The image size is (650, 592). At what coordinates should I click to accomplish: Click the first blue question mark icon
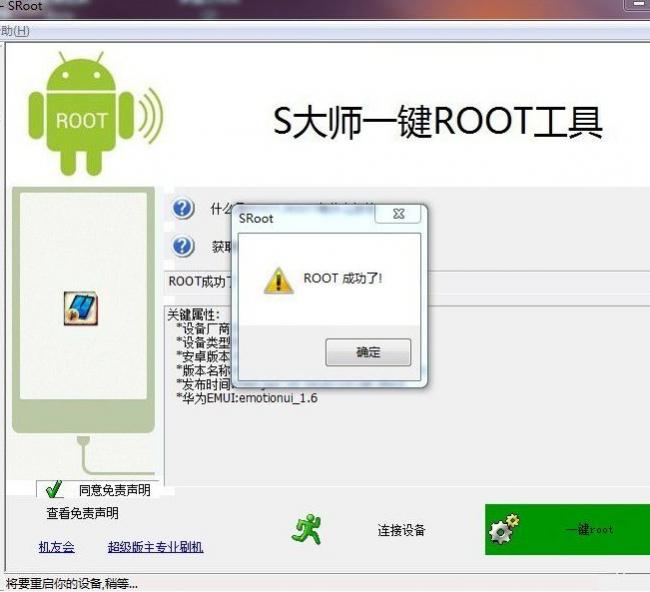(183, 208)
